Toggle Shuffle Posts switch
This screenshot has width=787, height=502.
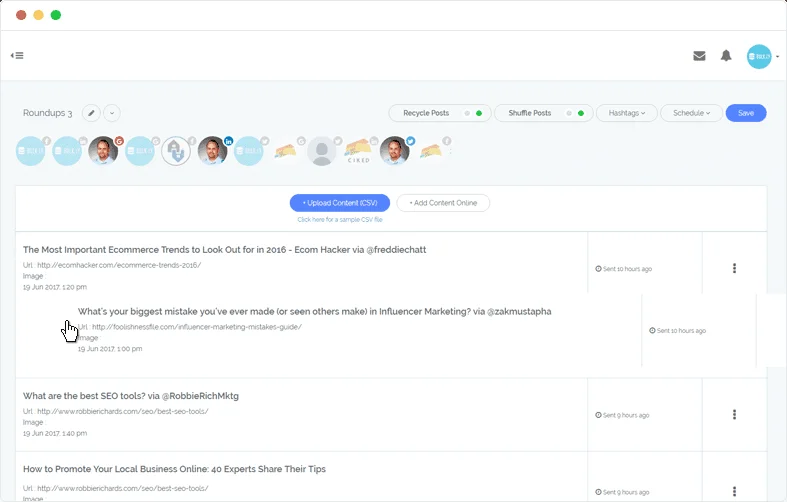[x=572, y=113]
